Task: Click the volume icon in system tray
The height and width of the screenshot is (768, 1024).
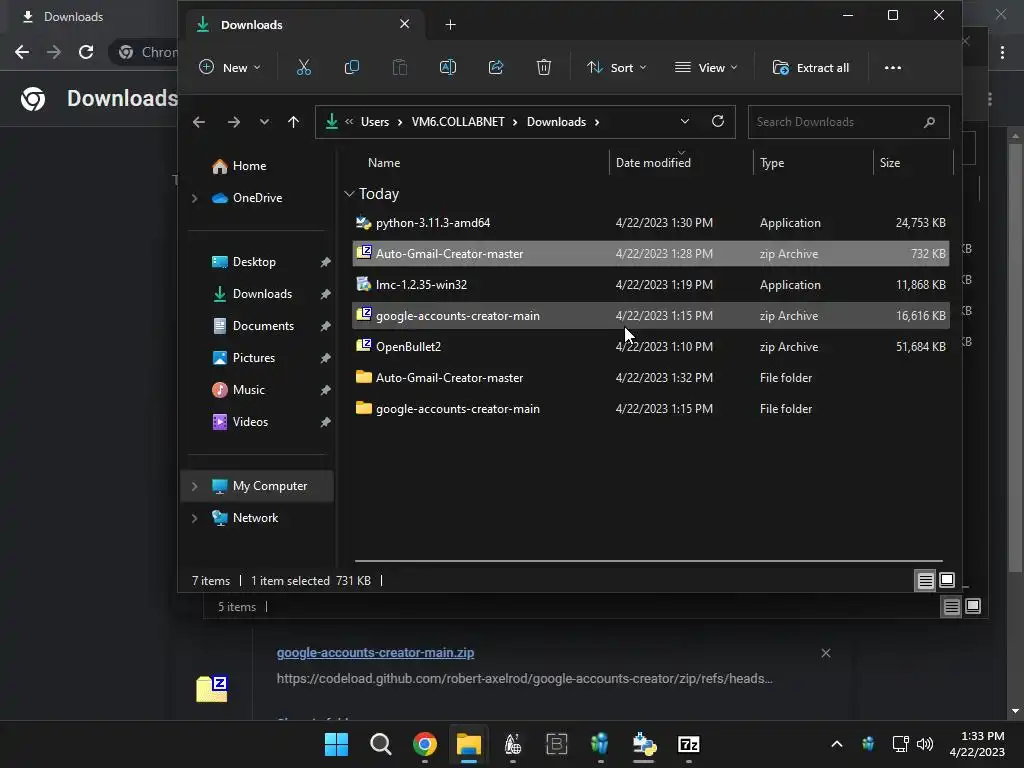Action: [925, 744]
